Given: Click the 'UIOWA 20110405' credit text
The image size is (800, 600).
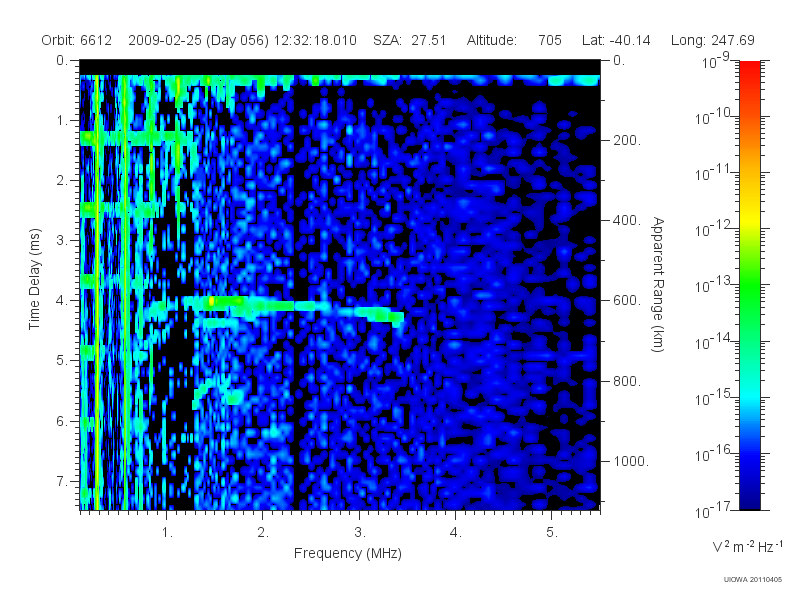Looking at the screenshot, I should [x=753, y=579].
